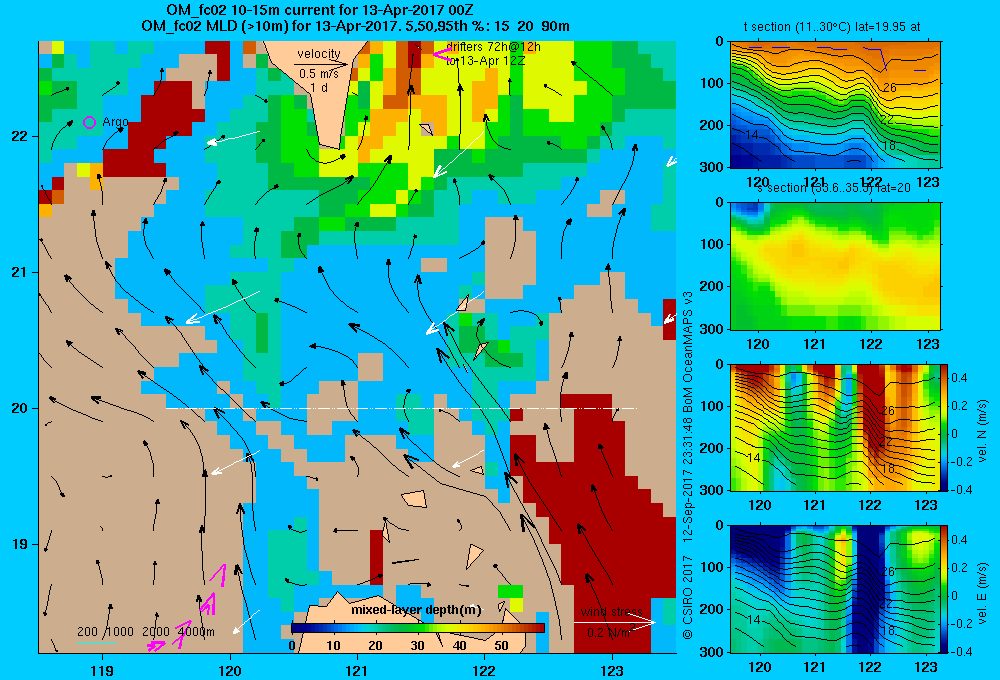Click longitude label 123 on main map axis
The image size is (1000, 680).
(x=612, y=670)
